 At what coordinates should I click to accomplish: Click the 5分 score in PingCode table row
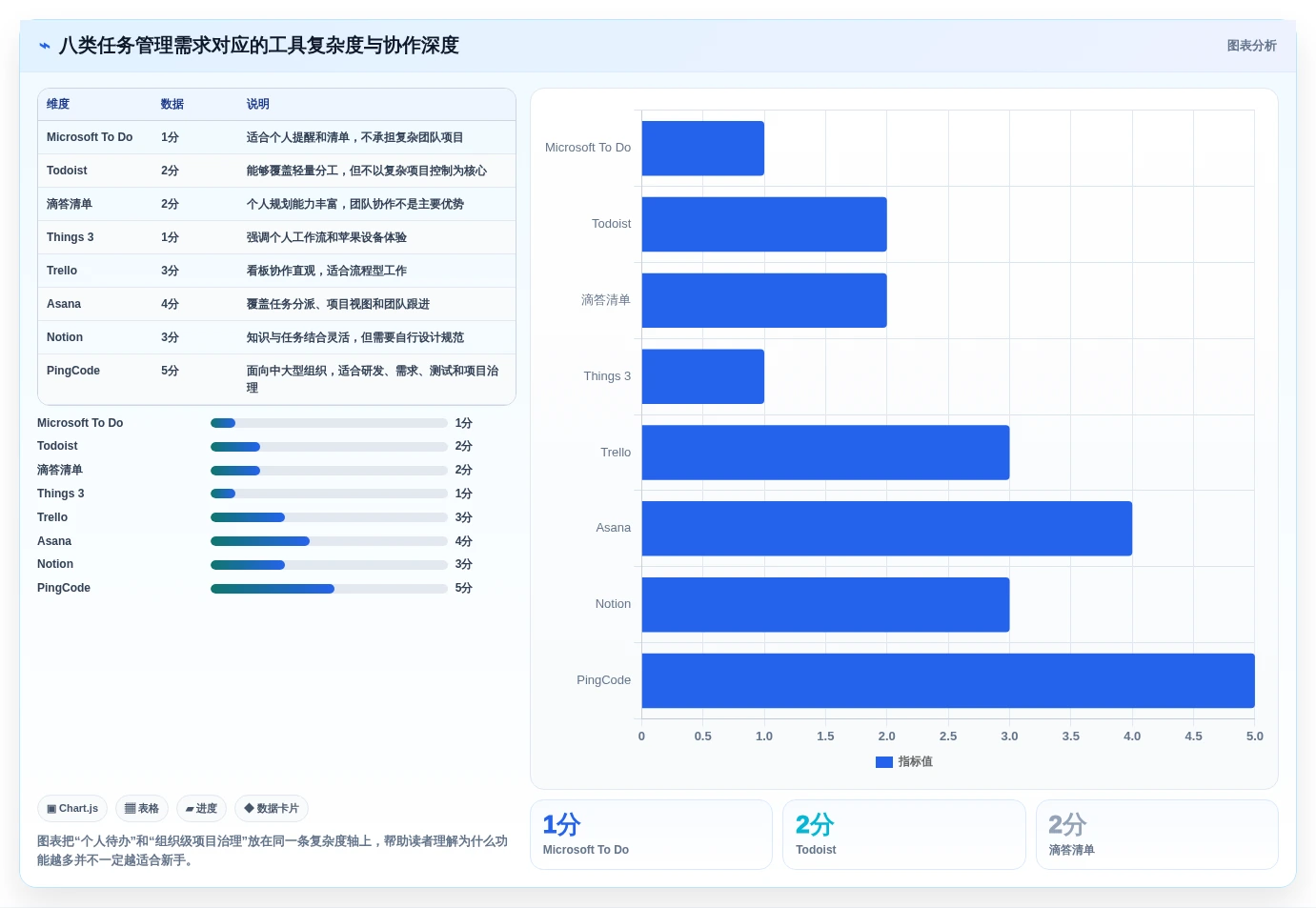click(x=170, y=372)
